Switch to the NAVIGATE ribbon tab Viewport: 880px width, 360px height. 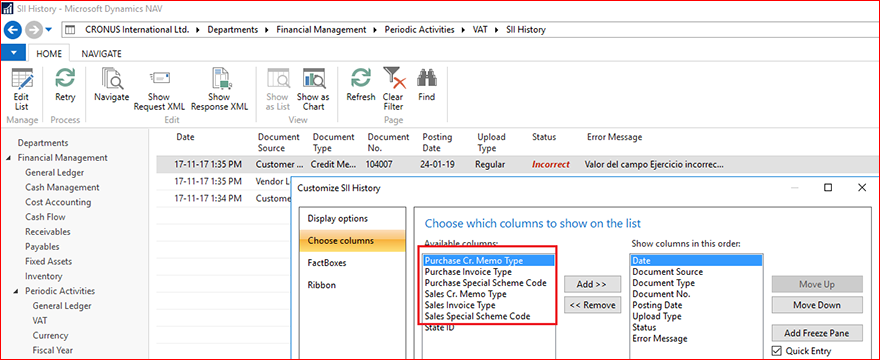[102, 54]
